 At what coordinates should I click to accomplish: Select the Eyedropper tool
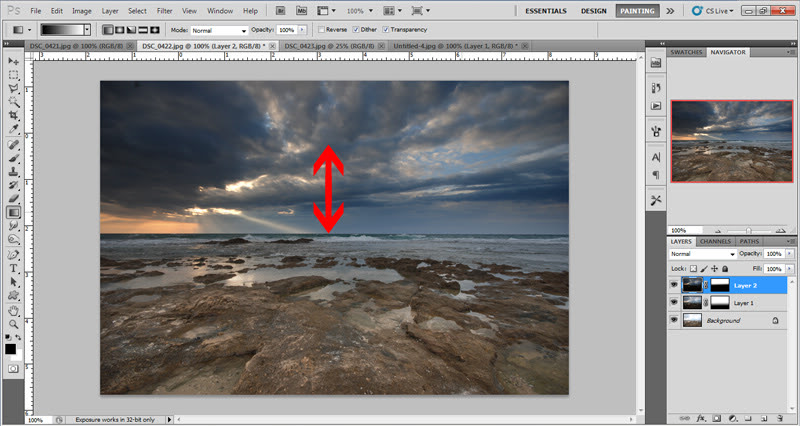13,130
